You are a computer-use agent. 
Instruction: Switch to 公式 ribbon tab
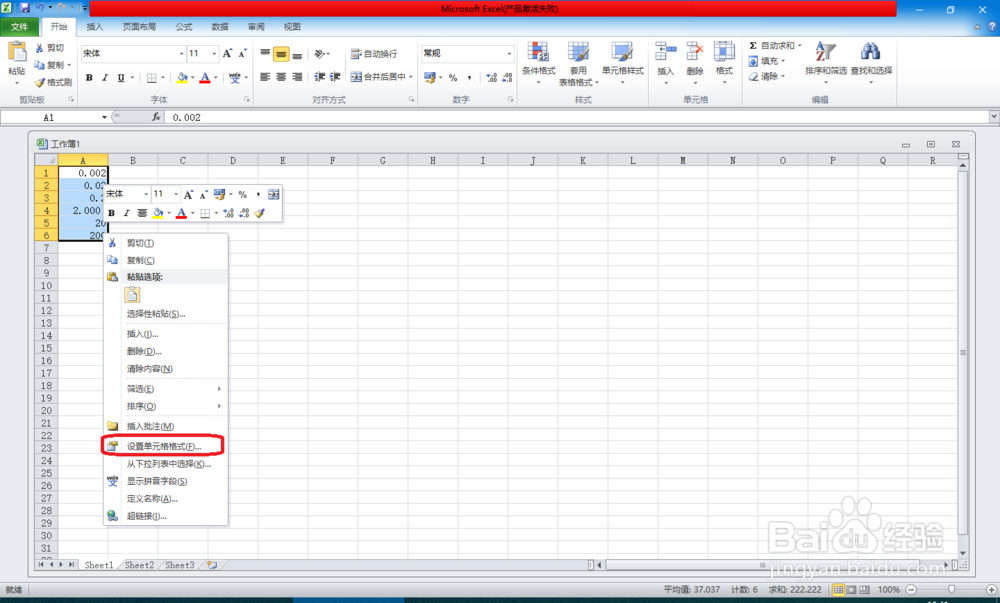(184, 27)
